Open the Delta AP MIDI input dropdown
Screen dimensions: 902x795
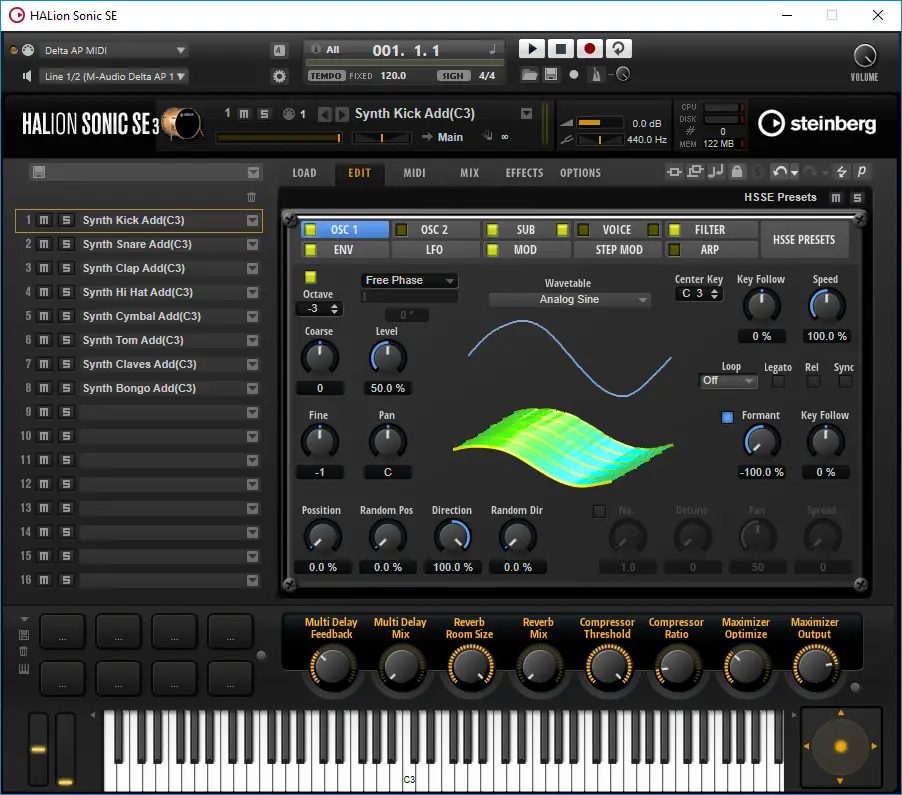tap(115, 51)
